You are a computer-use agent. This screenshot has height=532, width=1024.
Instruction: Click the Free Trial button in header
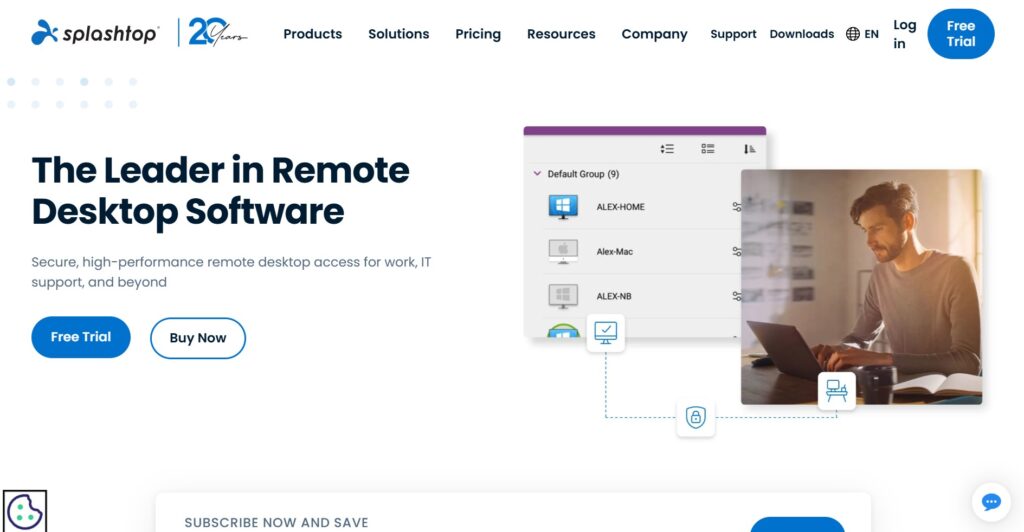click(x=961, y=34)
